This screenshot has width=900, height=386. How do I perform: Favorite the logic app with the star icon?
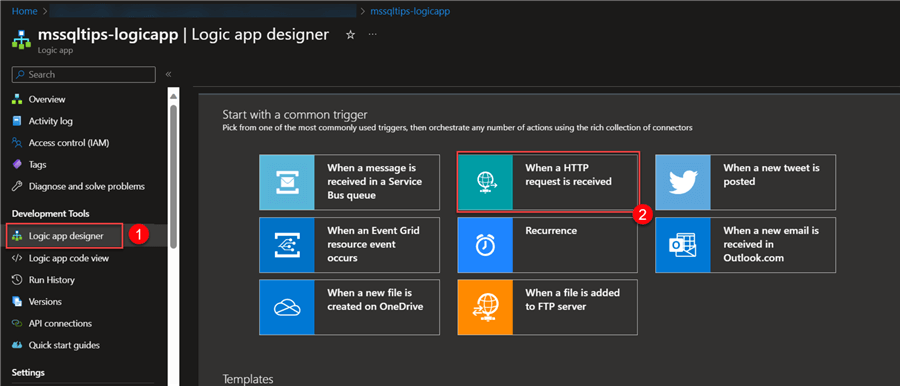click(350, 35)
